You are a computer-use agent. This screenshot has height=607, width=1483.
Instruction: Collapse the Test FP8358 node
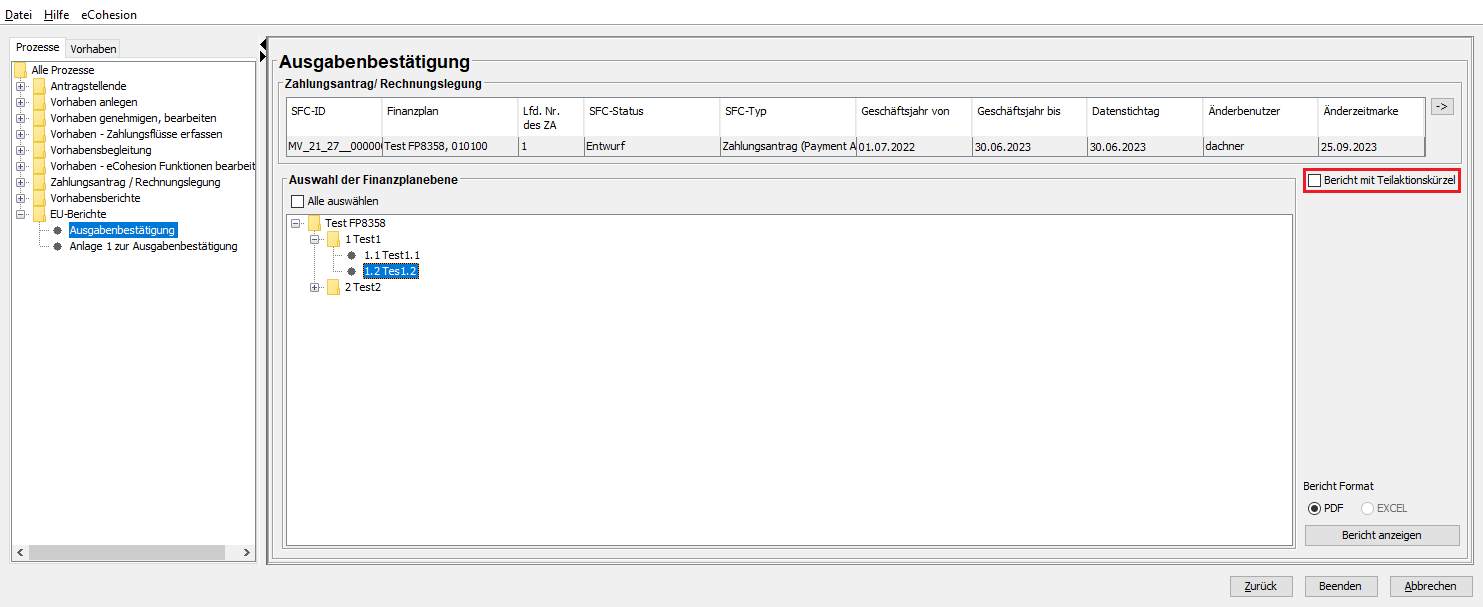297,223
